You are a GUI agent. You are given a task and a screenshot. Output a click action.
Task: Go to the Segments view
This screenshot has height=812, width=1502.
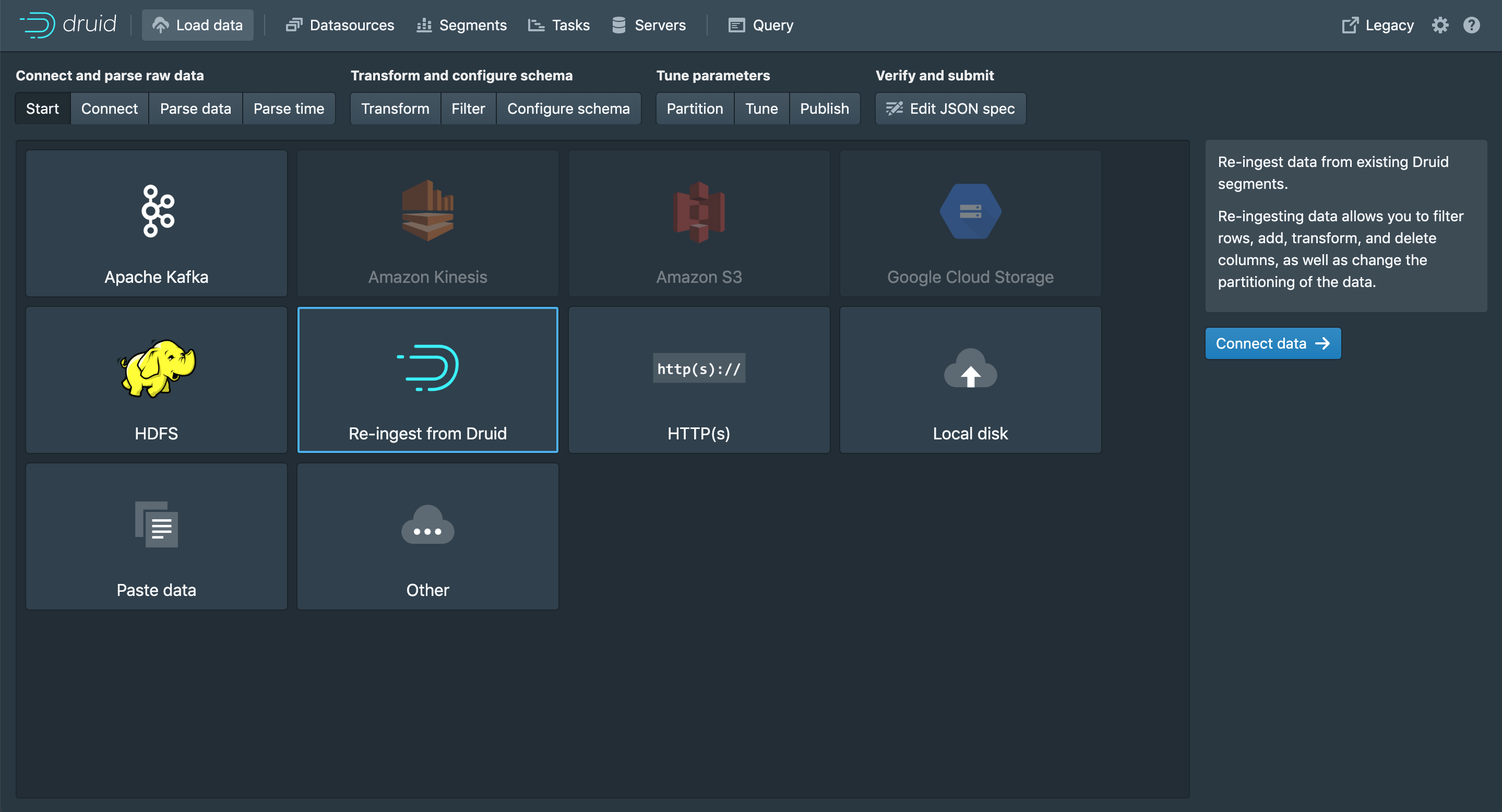pyautogui.click(x=462, y=25)
